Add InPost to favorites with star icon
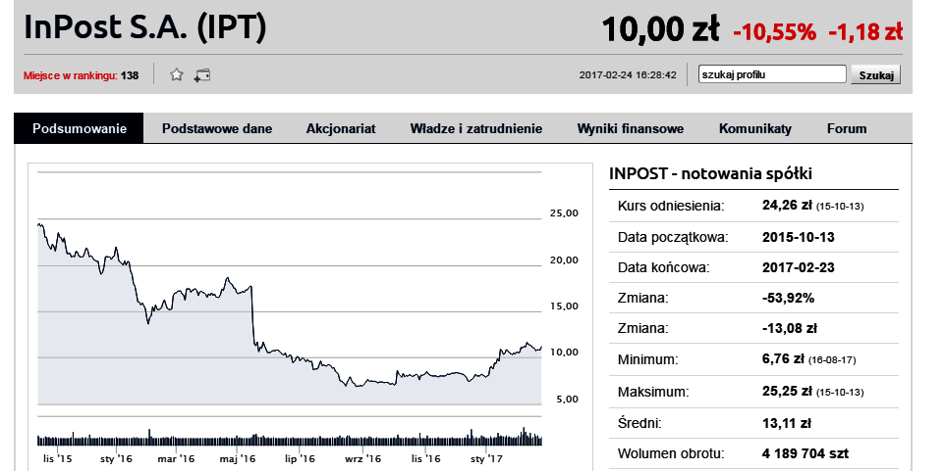This screenshot has width=945, height=471. [x=176, y=75]
